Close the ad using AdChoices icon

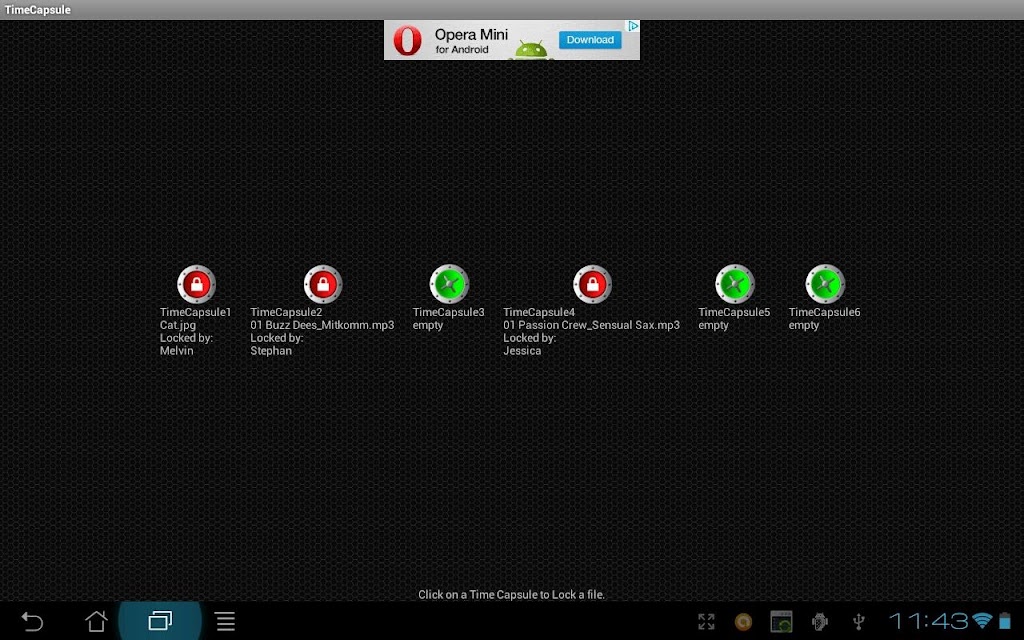[633, 26]
